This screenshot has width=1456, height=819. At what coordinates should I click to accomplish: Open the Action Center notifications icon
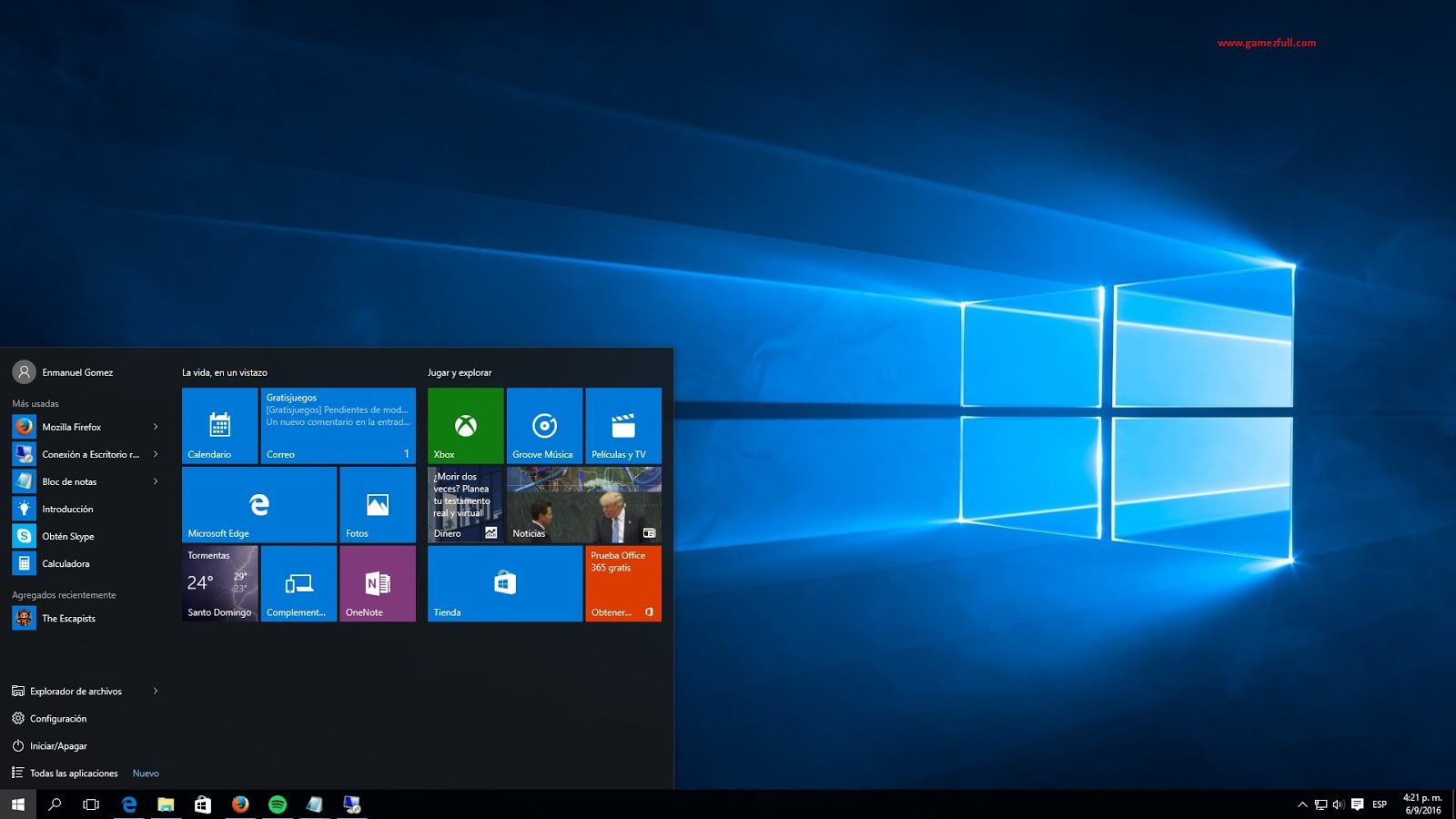point(1358,804)
